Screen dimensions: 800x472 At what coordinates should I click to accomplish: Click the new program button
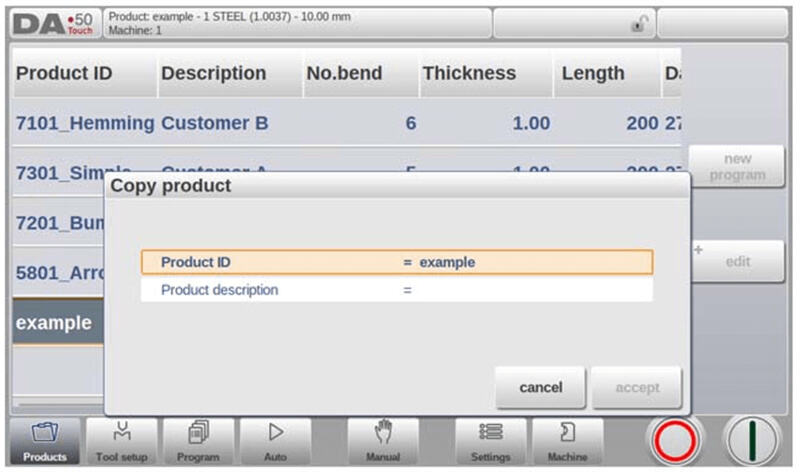click(x=738, y=166)
